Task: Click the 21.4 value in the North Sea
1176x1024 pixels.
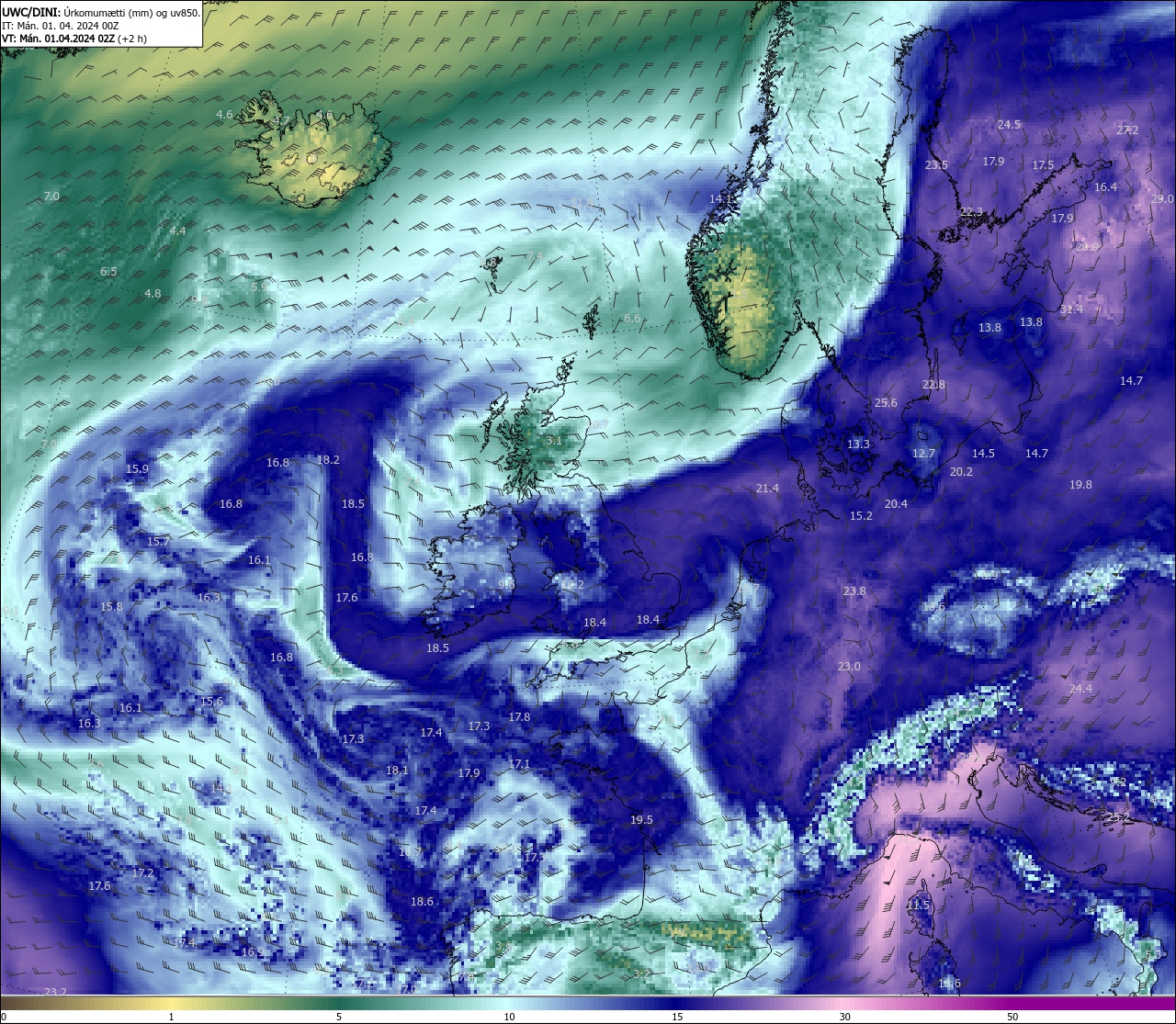Action: pos(767,488)
